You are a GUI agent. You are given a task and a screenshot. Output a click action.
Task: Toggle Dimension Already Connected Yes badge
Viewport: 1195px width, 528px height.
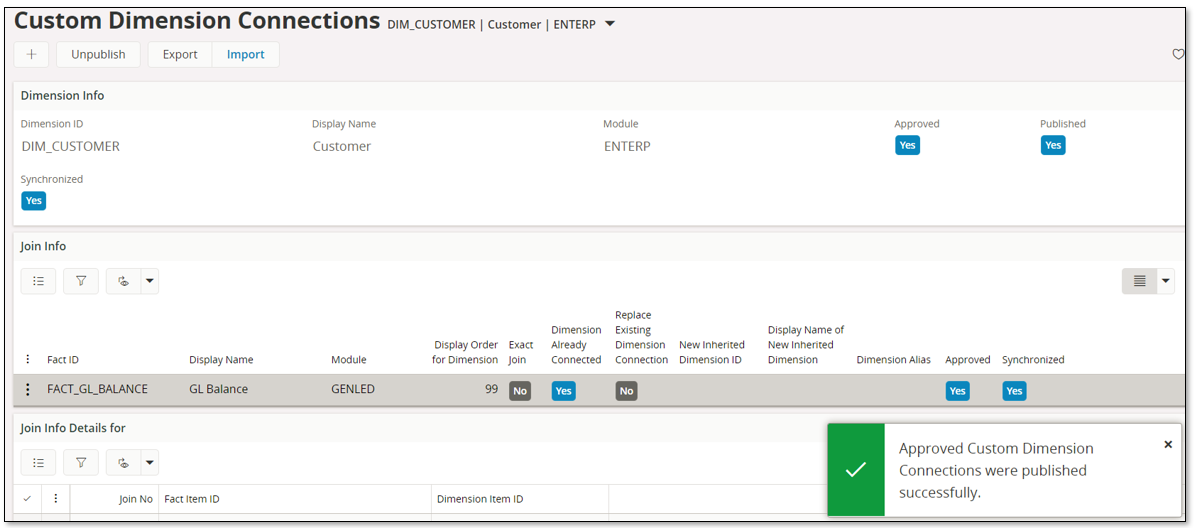563,391
